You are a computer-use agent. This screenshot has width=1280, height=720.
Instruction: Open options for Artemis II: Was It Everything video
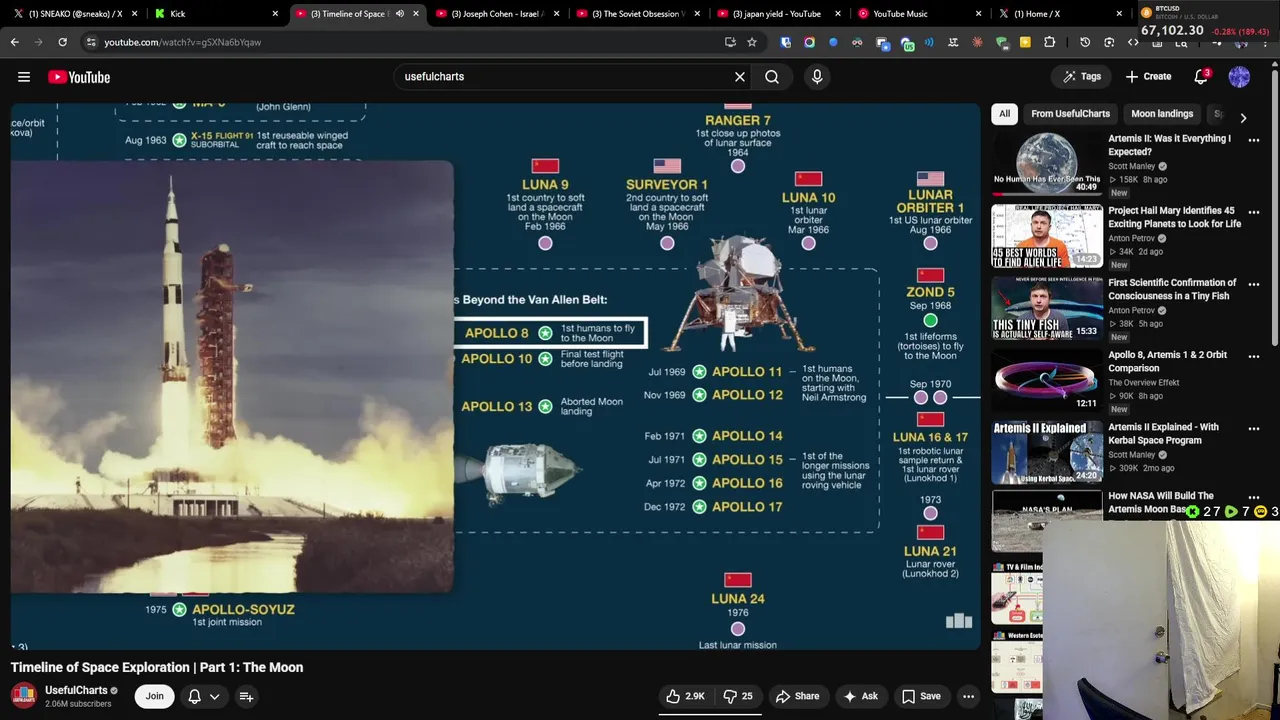tap(1253, 140)
